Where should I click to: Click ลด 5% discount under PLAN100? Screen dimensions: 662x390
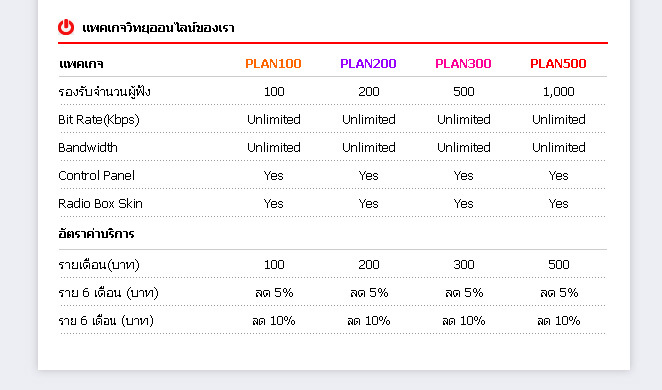tap(274, 292)
